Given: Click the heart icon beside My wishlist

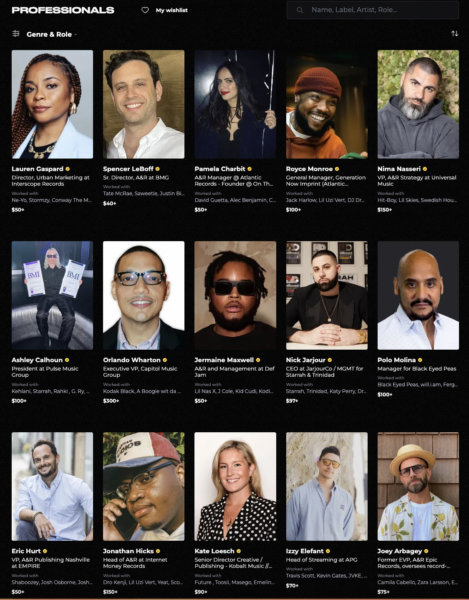Looking at the screenshot, I should click(145, 10).
